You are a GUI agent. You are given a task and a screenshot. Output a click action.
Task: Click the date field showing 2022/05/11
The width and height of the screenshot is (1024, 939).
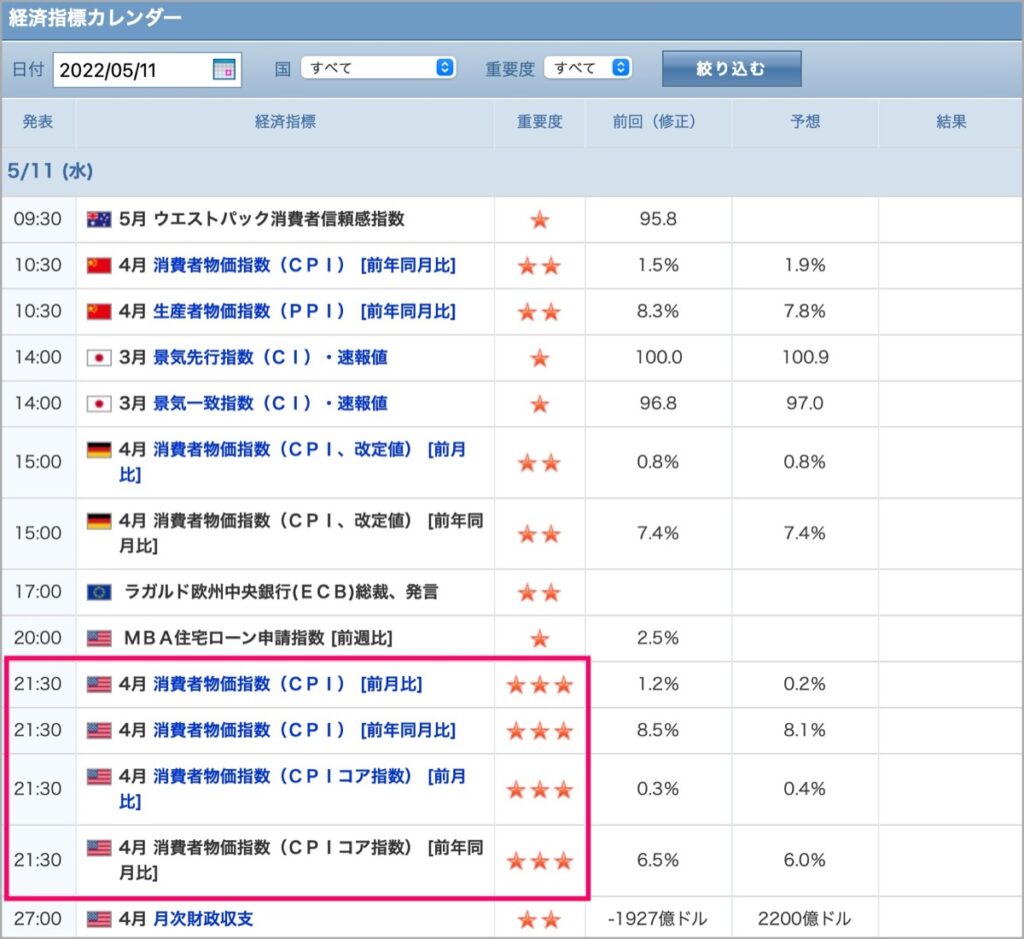[147, 70]
